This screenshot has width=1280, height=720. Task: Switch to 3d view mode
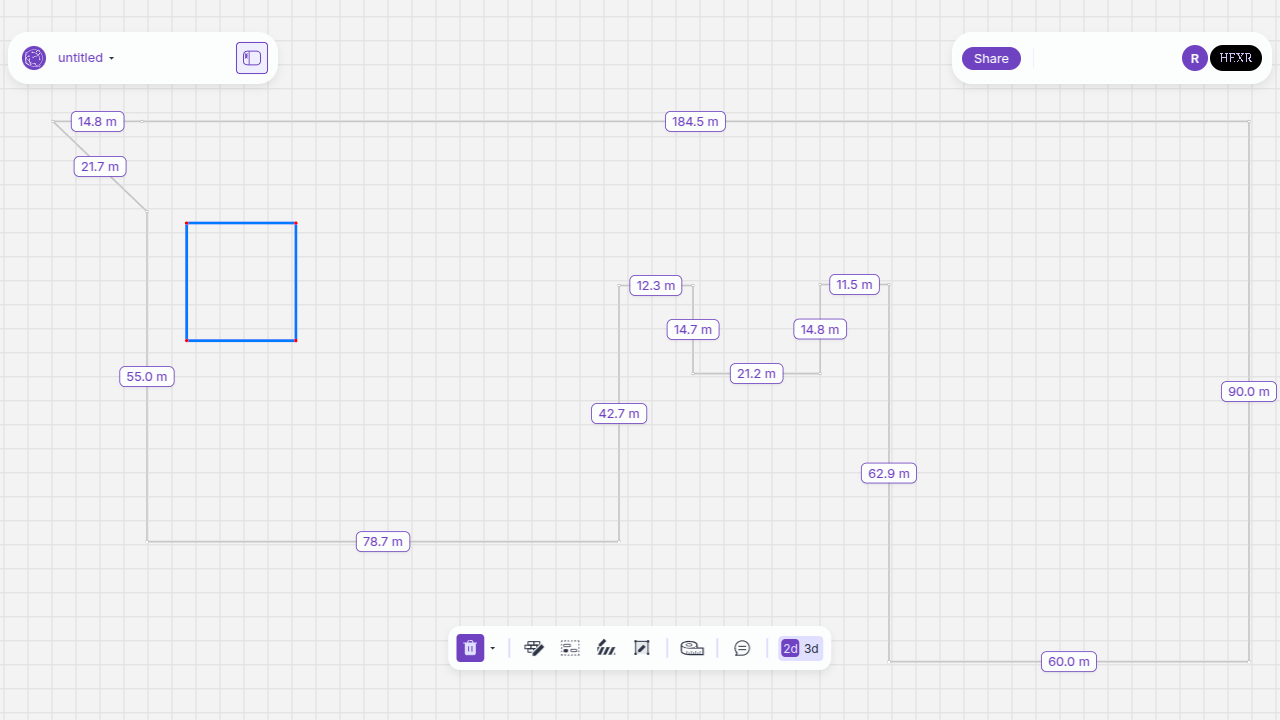click(x=811, y=649)
